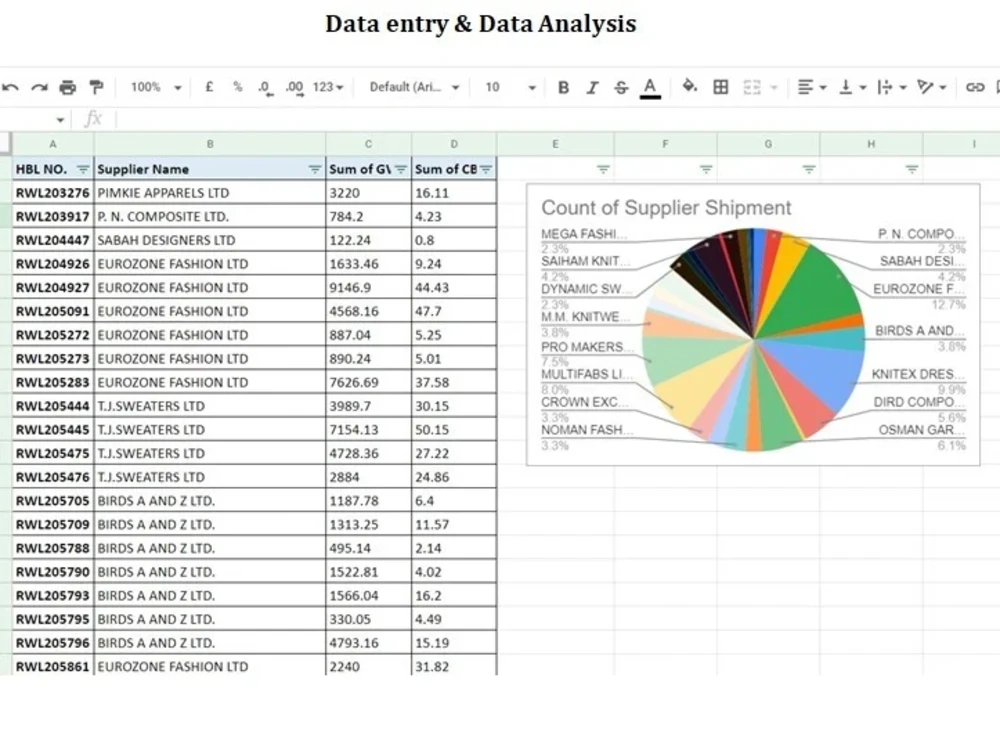This screenshot has width=1000, height=750.
Task: Click the Count of Supplier Shipment chart title
Action: (x=666, y=208)
